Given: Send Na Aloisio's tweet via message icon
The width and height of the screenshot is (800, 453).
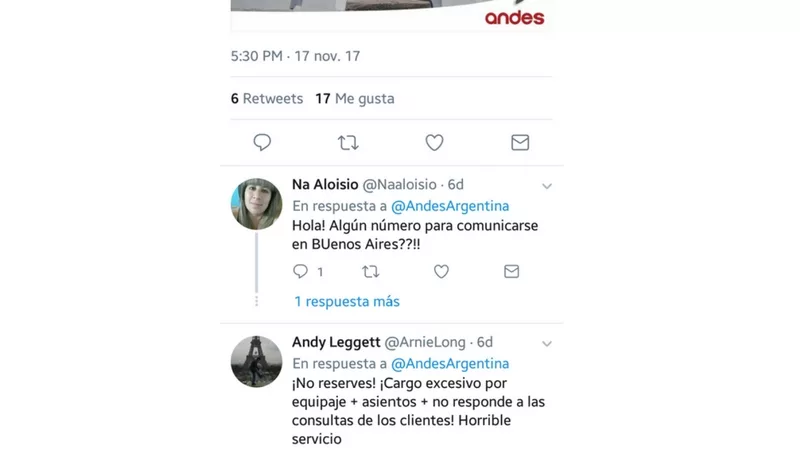Looking at the screenshot, I should (511, 271).
